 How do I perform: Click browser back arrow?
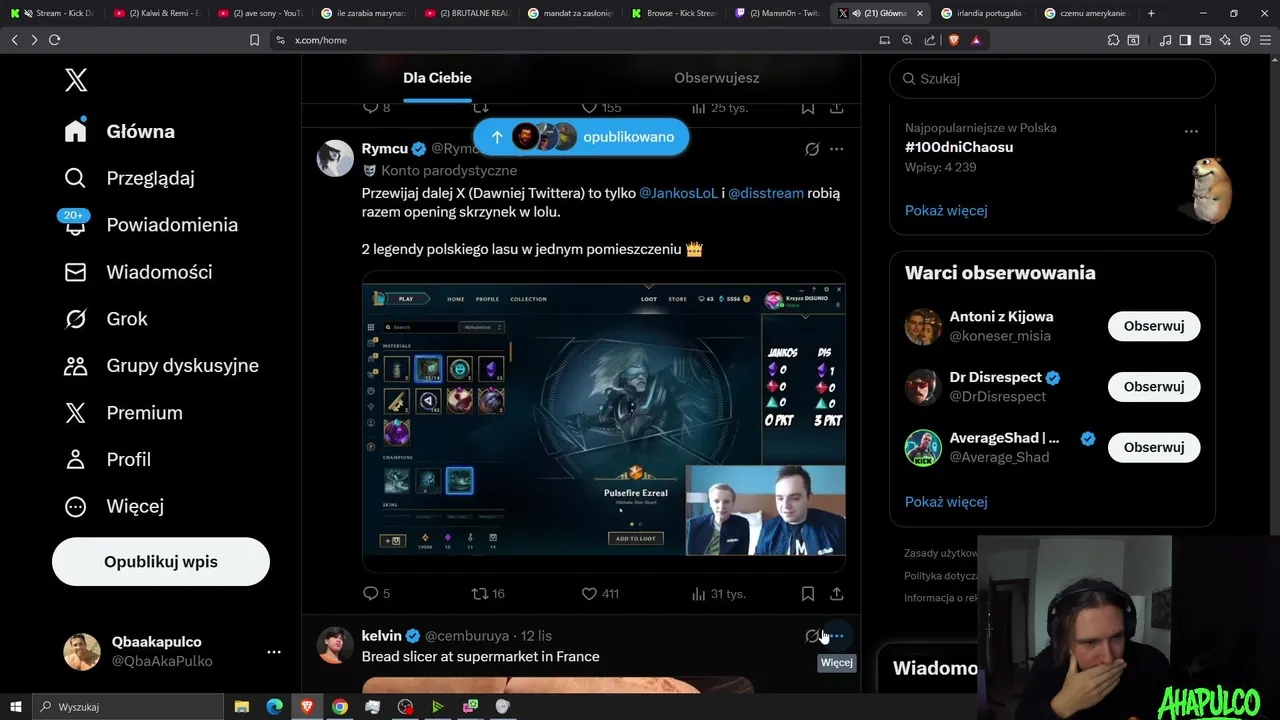click(14, 40)
